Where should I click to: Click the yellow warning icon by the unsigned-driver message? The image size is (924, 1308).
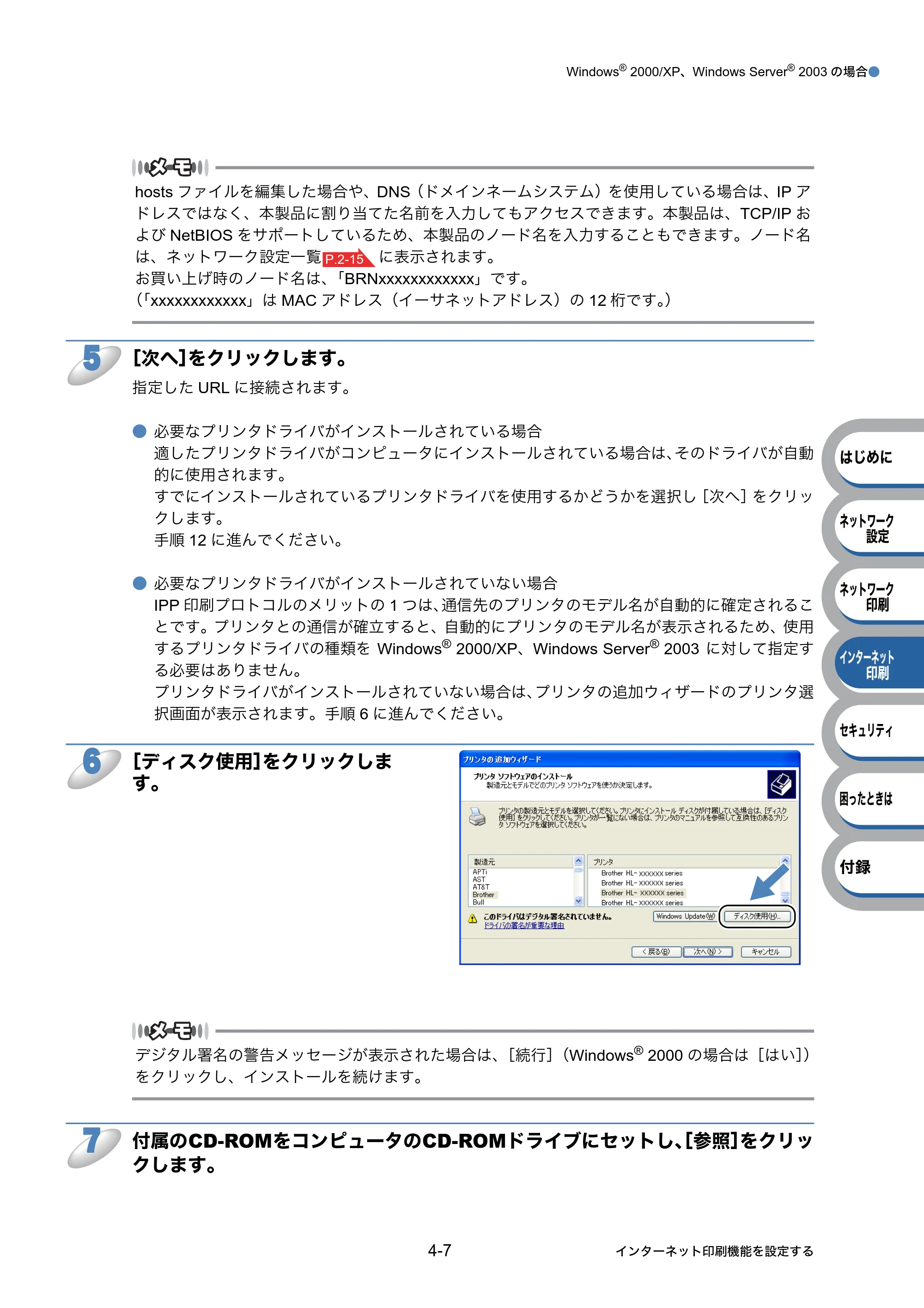(472, 919)
